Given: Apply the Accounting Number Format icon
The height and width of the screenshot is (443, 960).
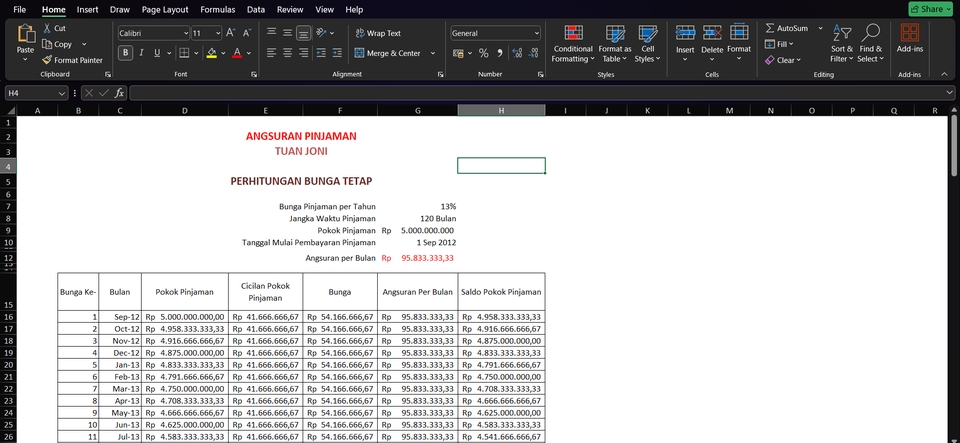Looking at the screenshot, I should click(458, 53).
